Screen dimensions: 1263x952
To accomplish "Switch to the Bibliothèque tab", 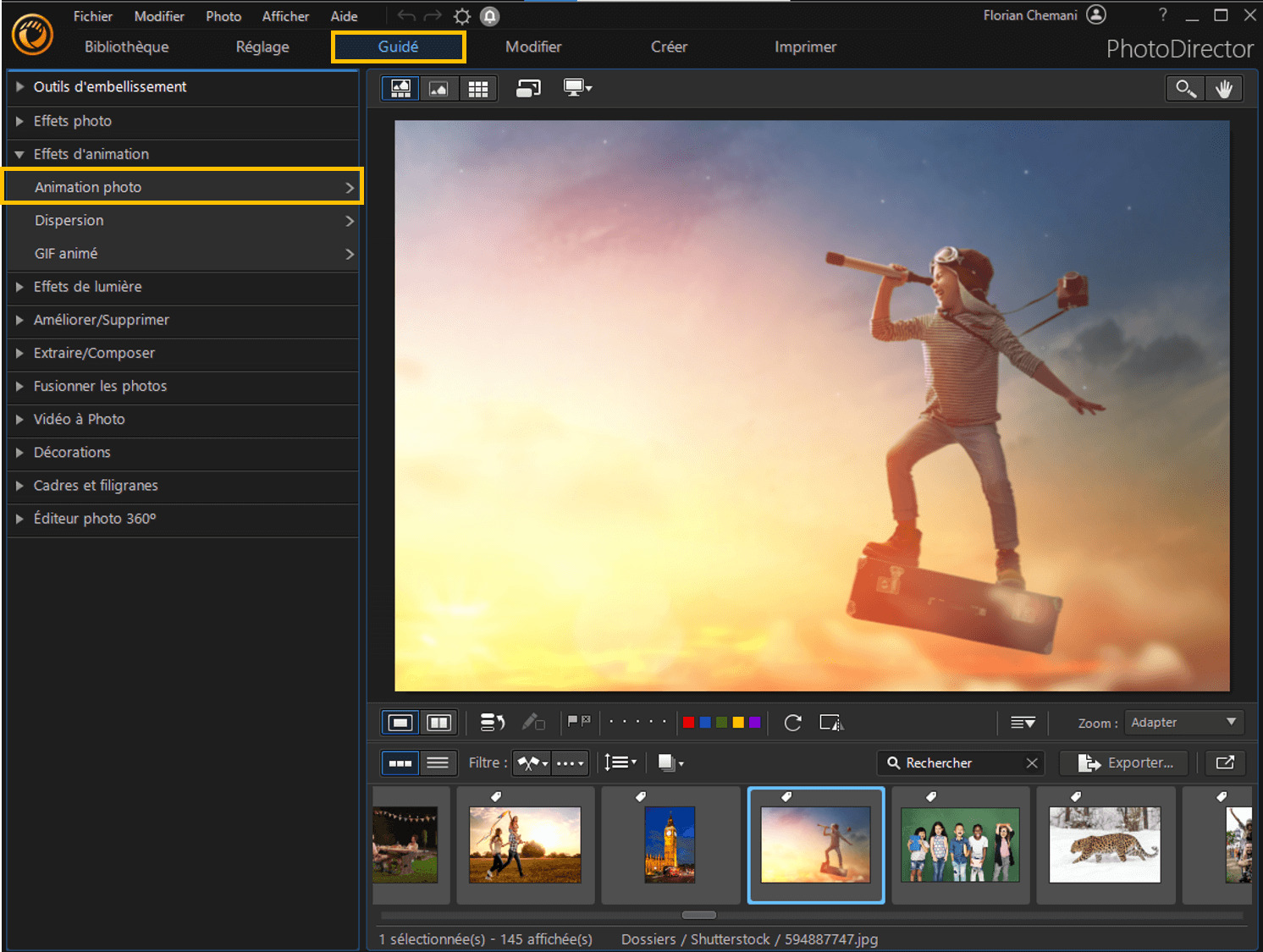I will pos(126,47).
